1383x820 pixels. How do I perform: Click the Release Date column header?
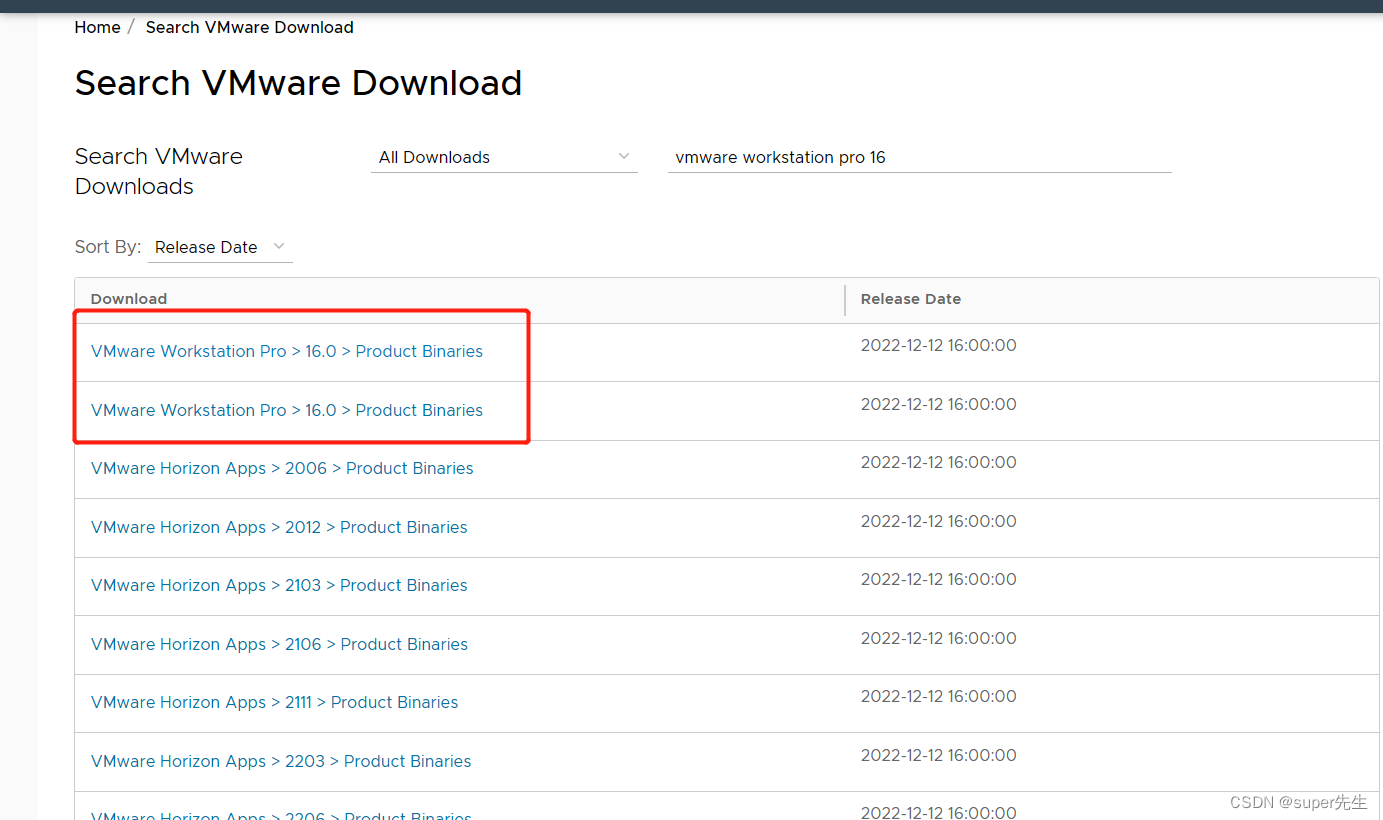coord(910,299)
